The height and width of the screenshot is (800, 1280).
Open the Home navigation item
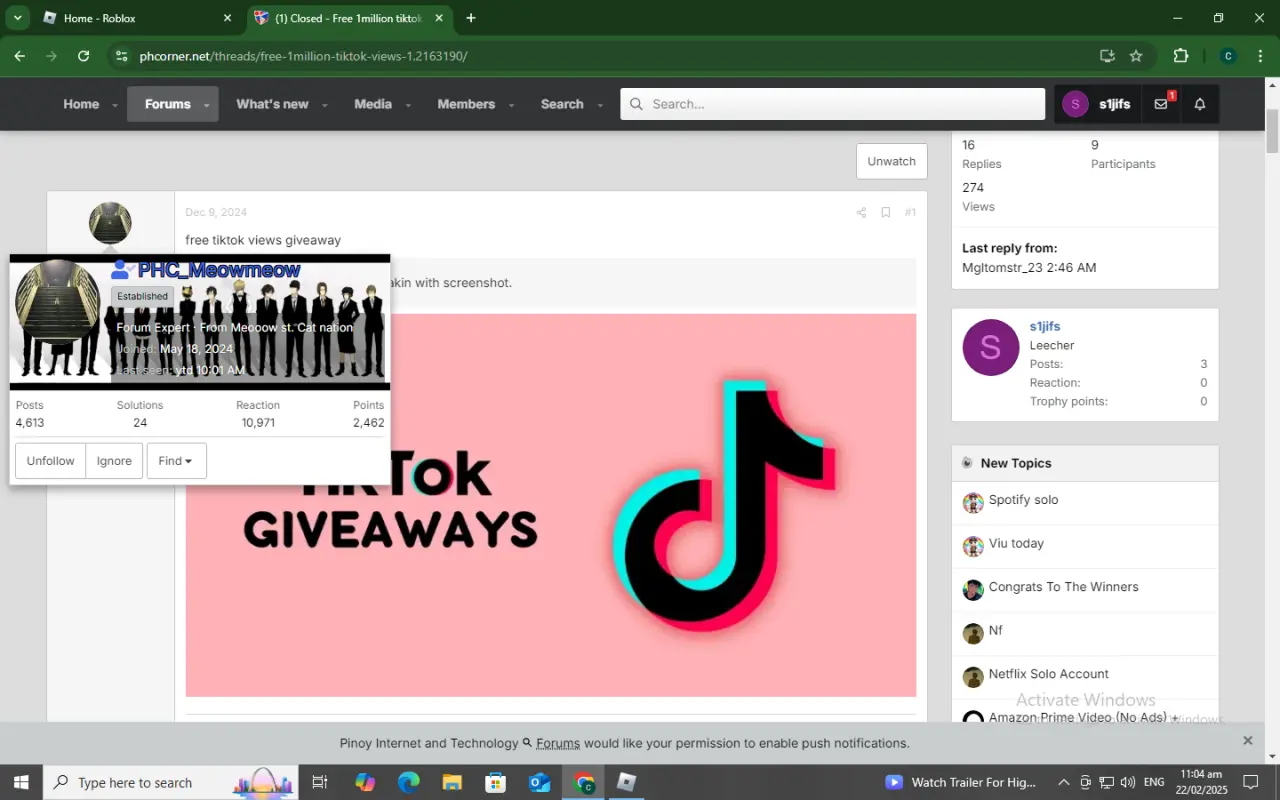coord(81,104)
